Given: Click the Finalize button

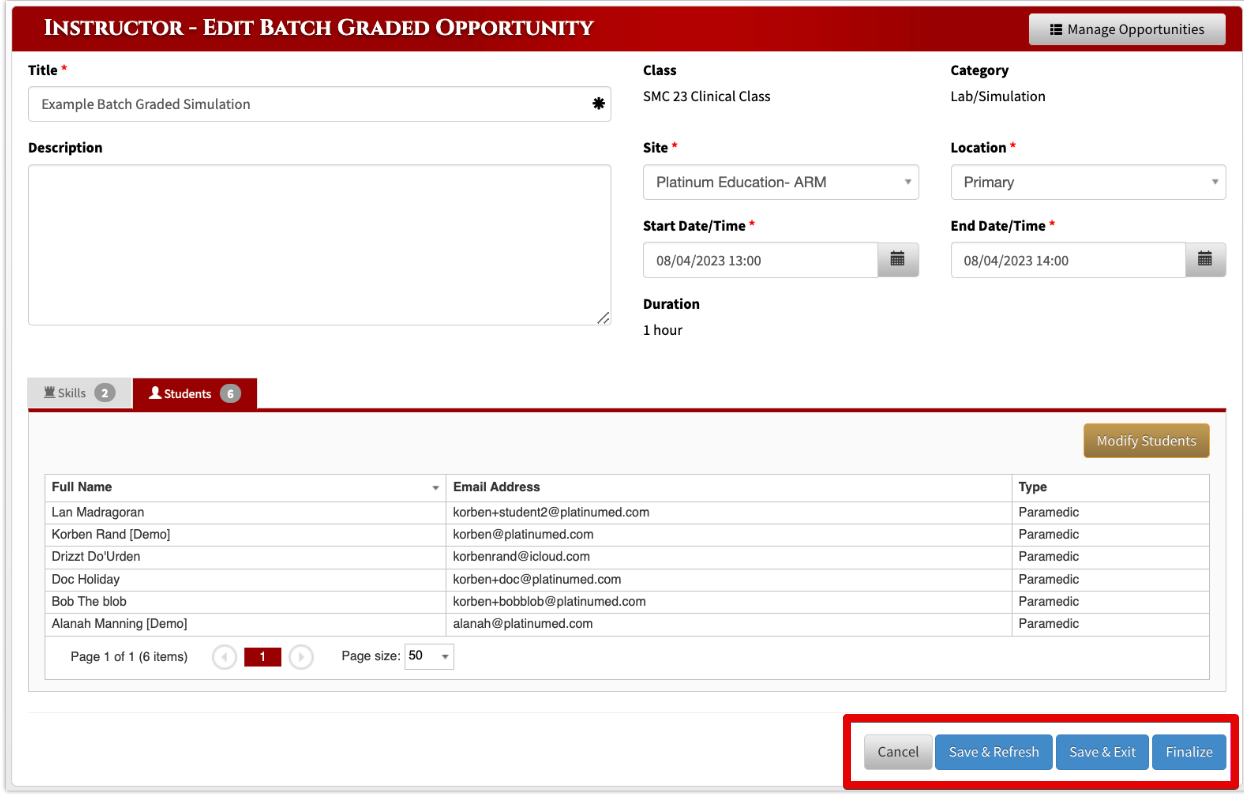Looking at the screenshot, I should point(1189,752).
